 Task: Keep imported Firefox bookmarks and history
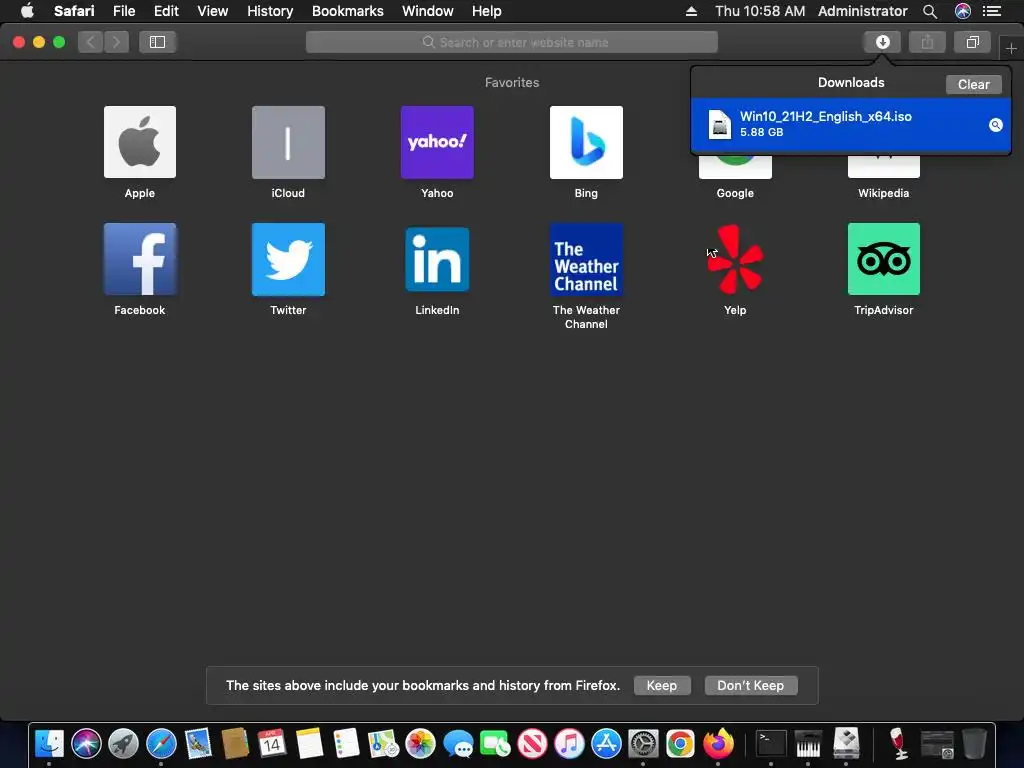(x=662, y=685)
